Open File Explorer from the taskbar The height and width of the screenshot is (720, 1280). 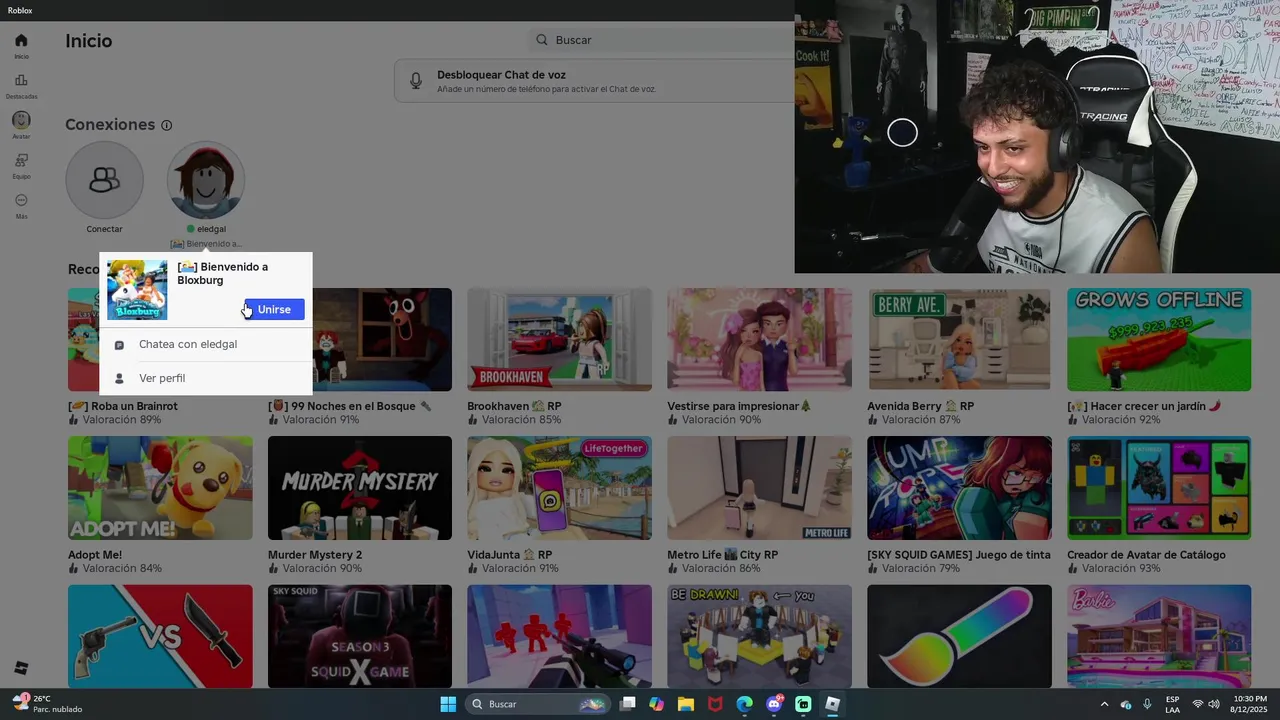[x=686, y=704]
